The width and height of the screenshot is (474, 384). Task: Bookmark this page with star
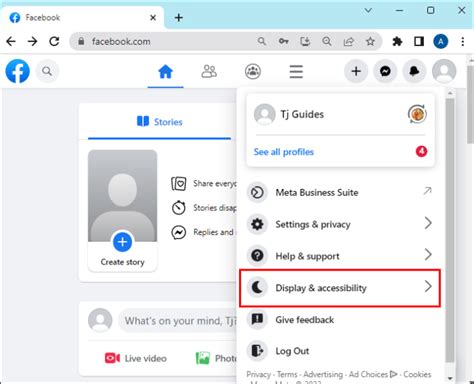pyautogui.click(x=370, y=41)
